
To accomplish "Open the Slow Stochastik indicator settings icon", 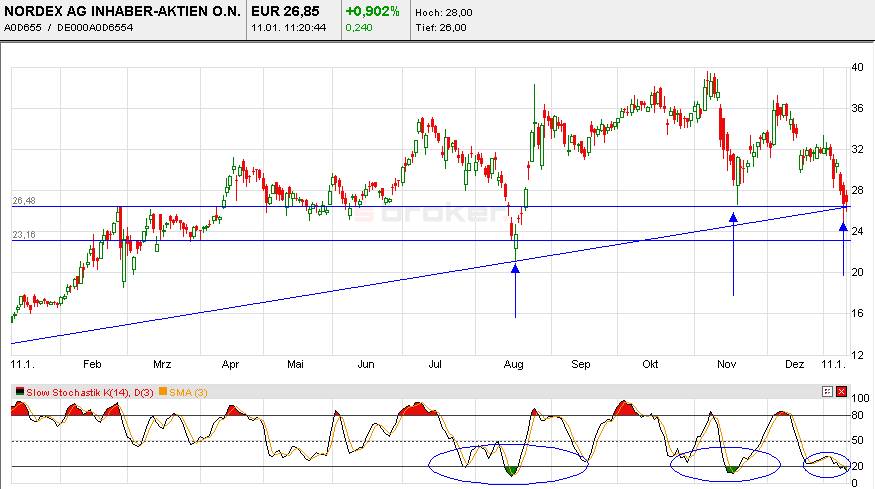I will [x=827, y=392].
